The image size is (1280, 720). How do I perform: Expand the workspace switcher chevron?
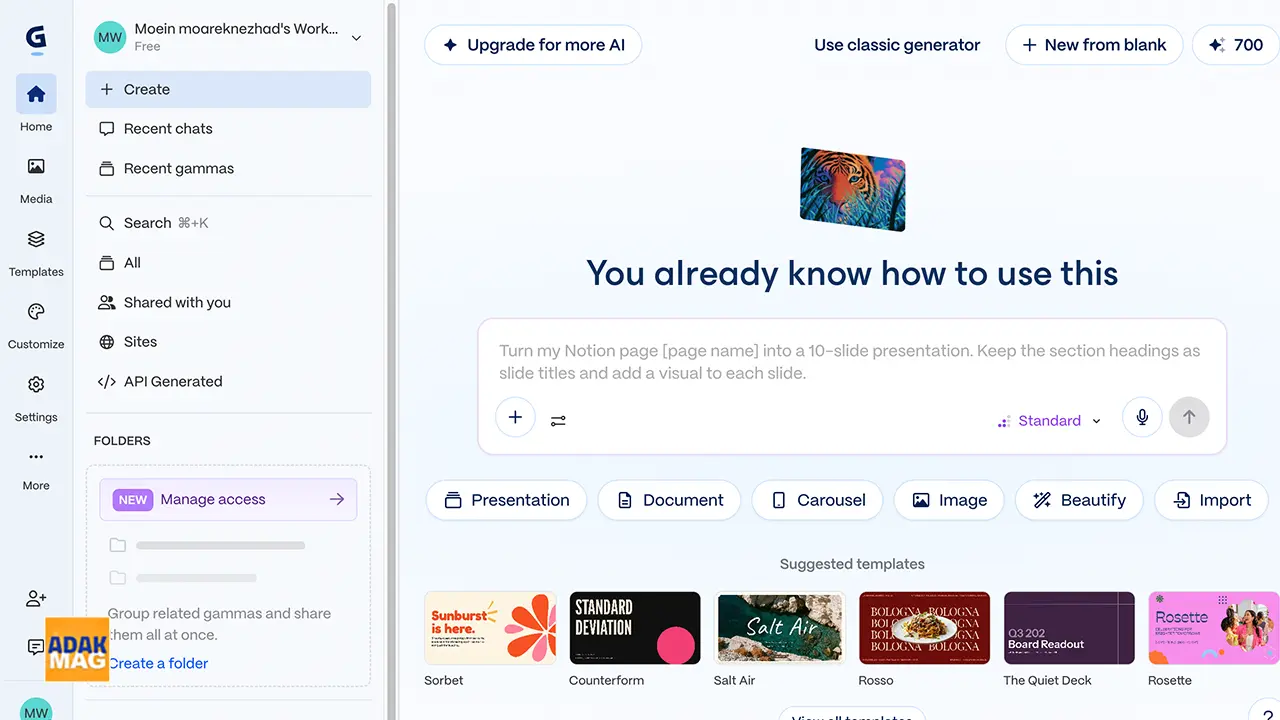pyautogui.click(x=356, y=38)
